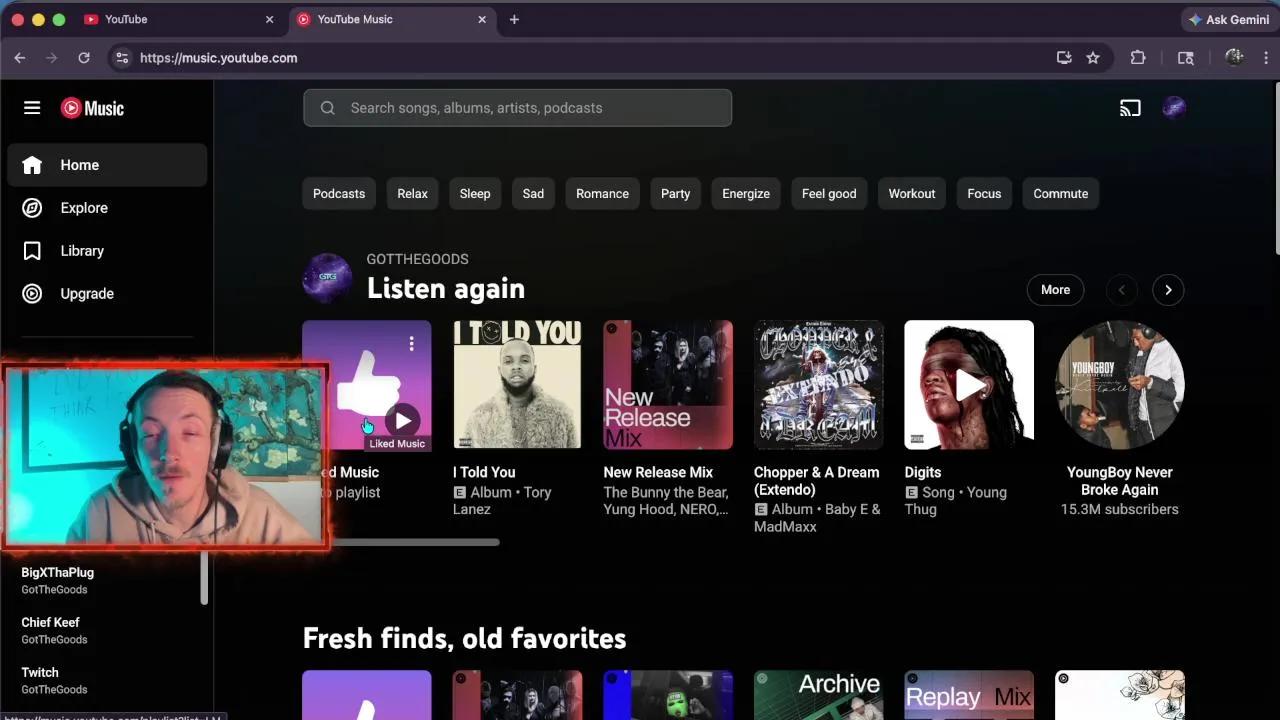
Task: Click the sidebar playlist scrollbar
Action: point(204,577)
